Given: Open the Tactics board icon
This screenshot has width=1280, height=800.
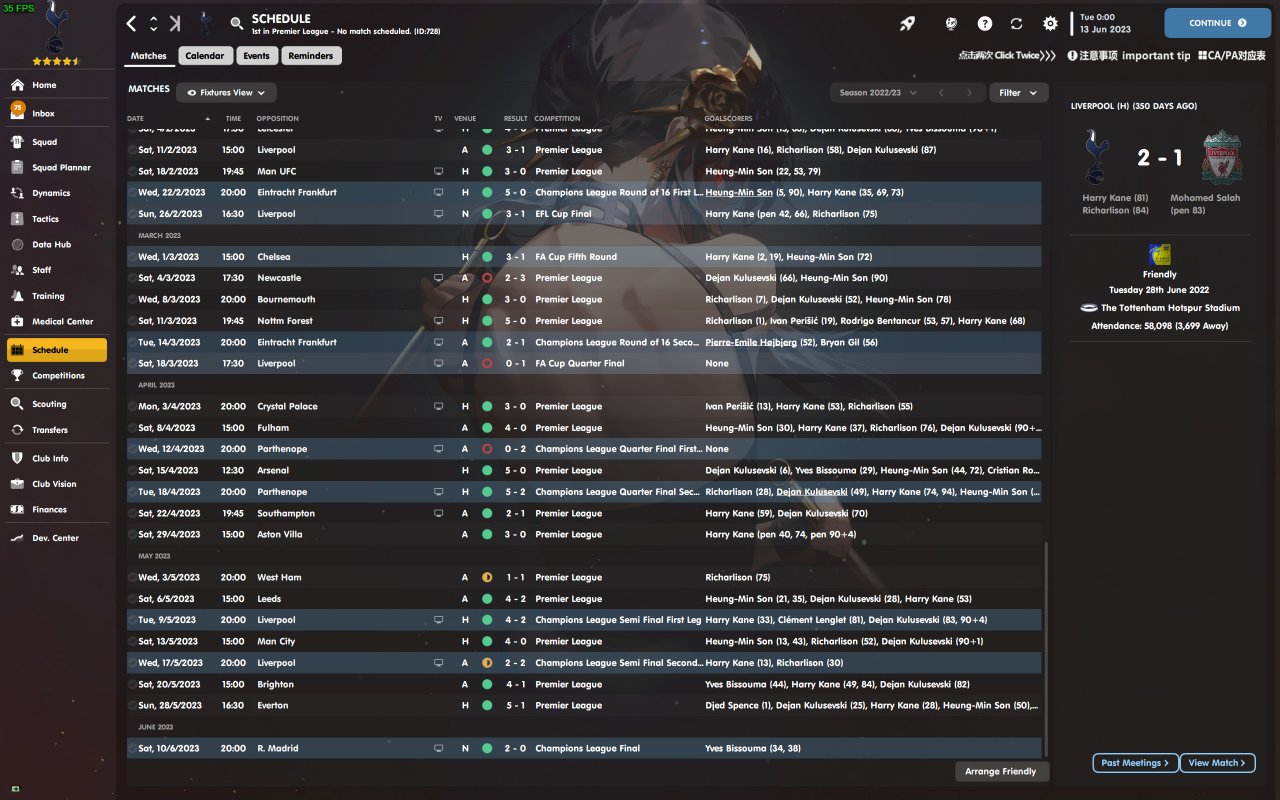Looking at the screenshot, I should click(x=17, y=219).
